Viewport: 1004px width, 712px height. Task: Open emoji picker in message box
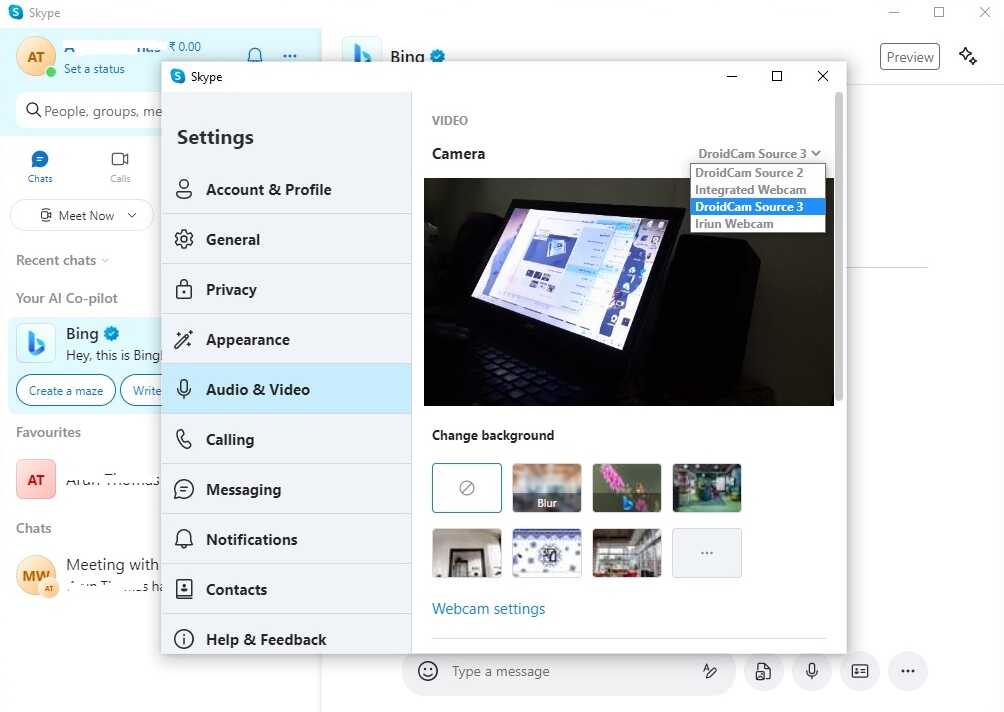point(428,671)
